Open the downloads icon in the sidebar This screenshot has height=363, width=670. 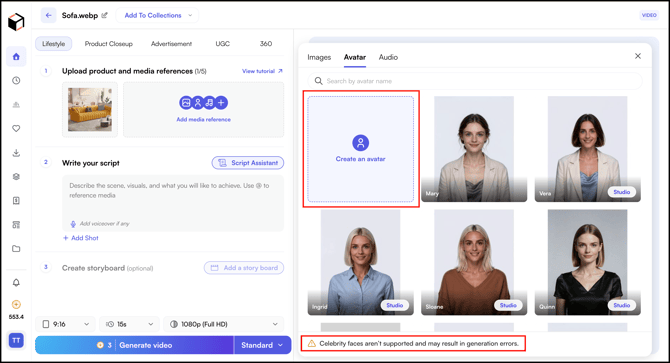tap(16, 153)
